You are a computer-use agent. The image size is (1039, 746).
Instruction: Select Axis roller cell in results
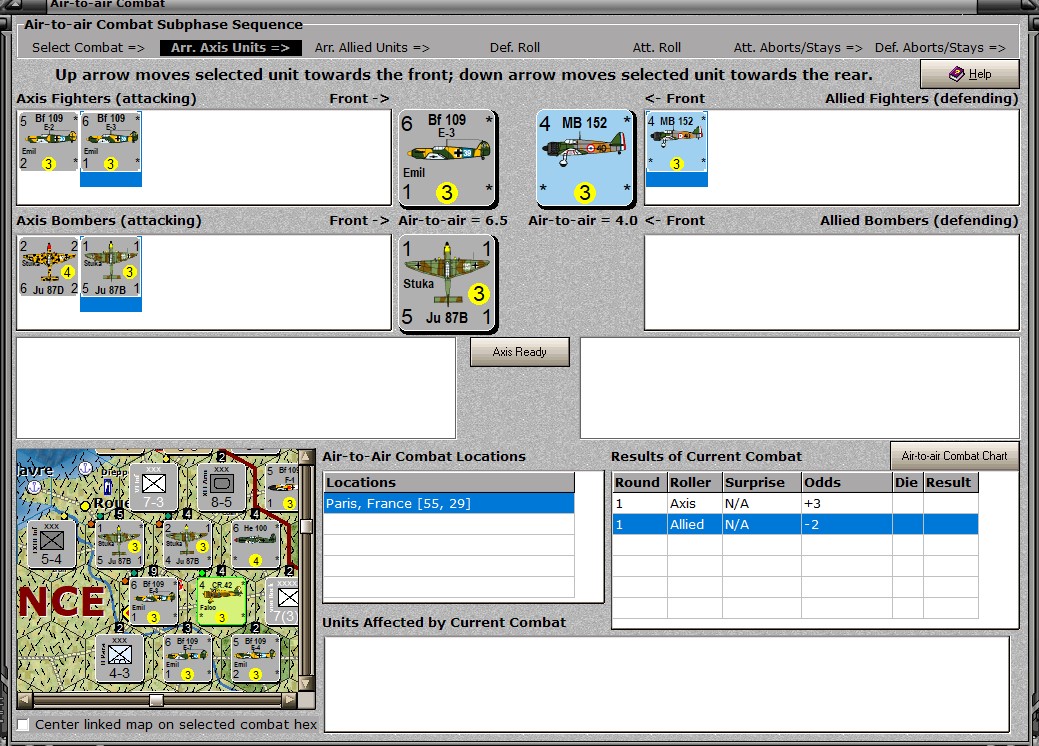coord(694,504)
